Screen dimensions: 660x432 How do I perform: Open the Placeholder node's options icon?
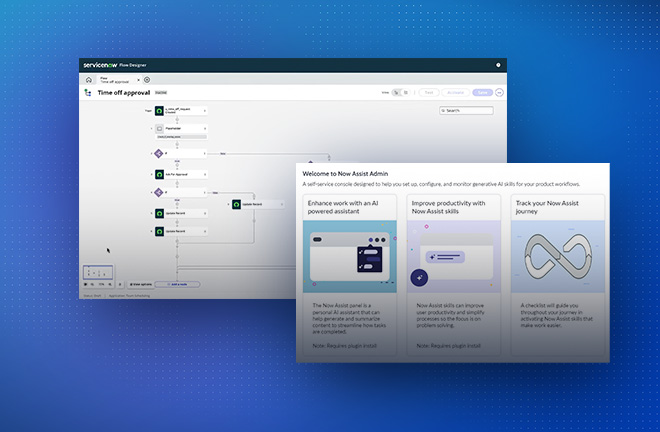tap(205, 128)
